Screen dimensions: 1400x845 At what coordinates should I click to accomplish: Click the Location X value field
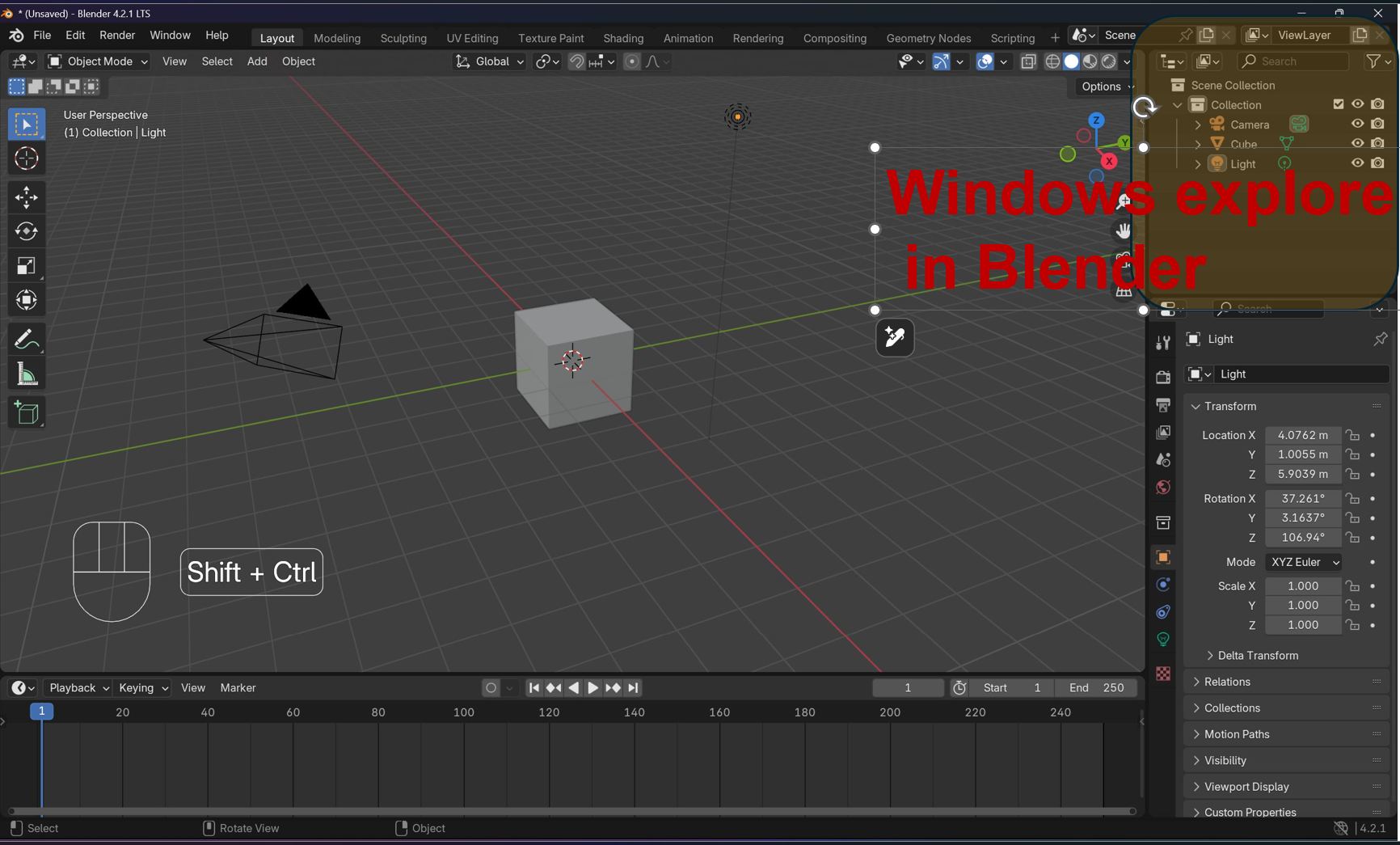point(1302,435)
